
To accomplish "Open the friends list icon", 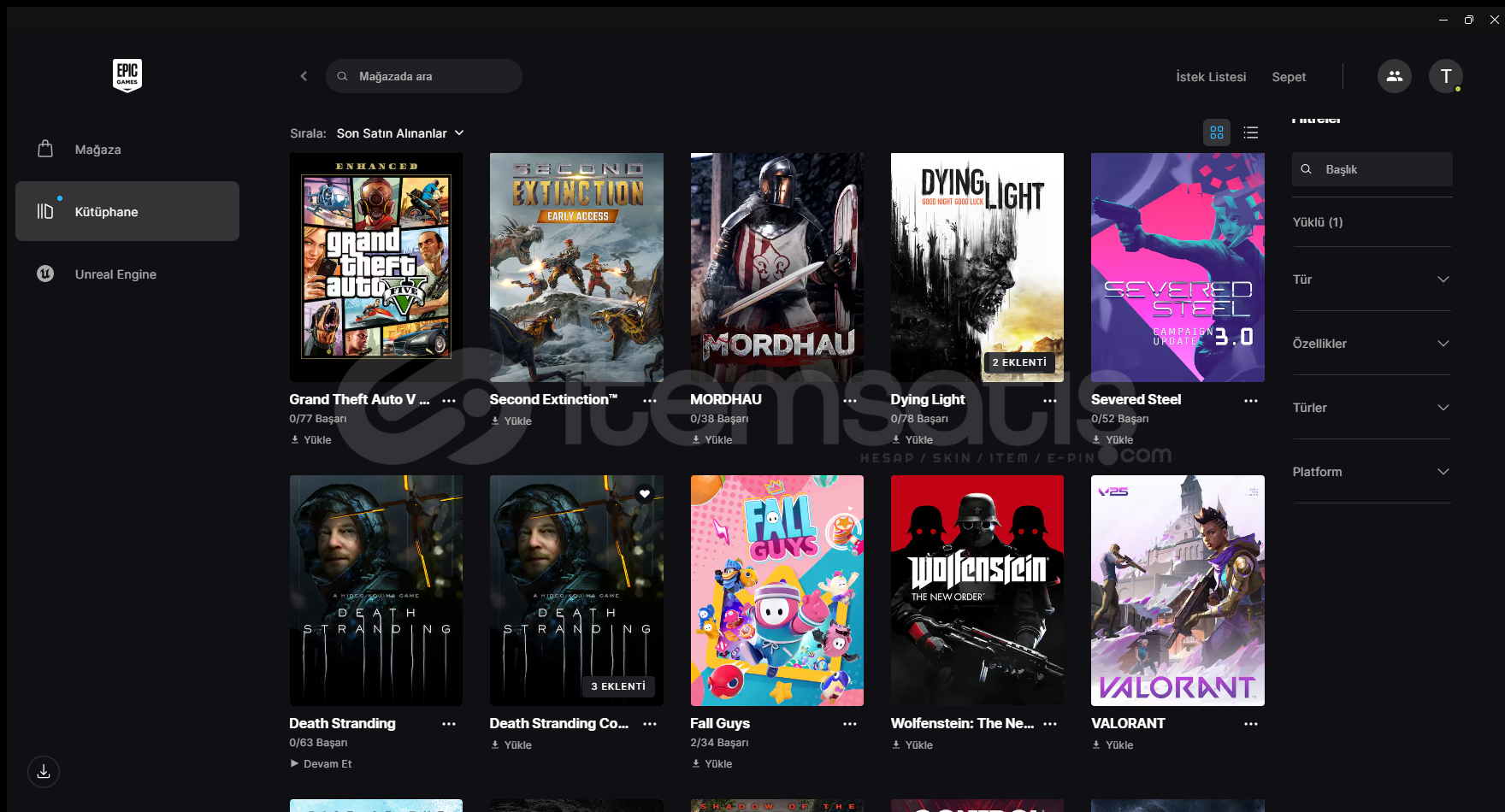I will tap(1395, 76).
